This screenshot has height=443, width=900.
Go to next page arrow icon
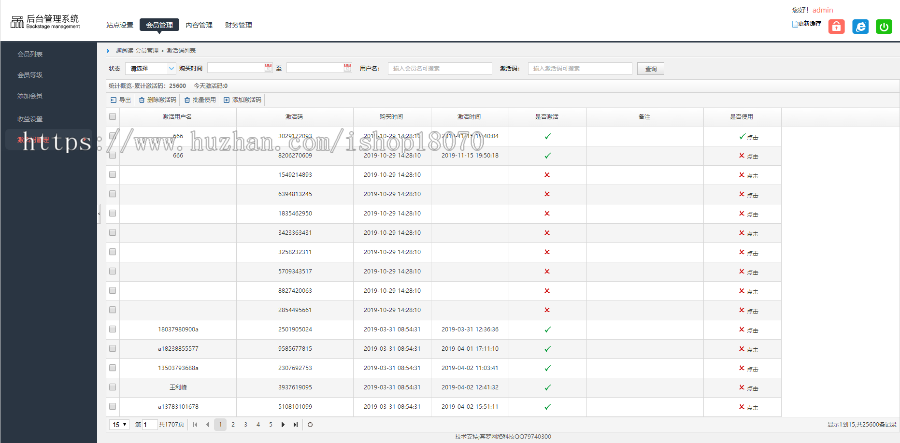click(x=283, y=425)
